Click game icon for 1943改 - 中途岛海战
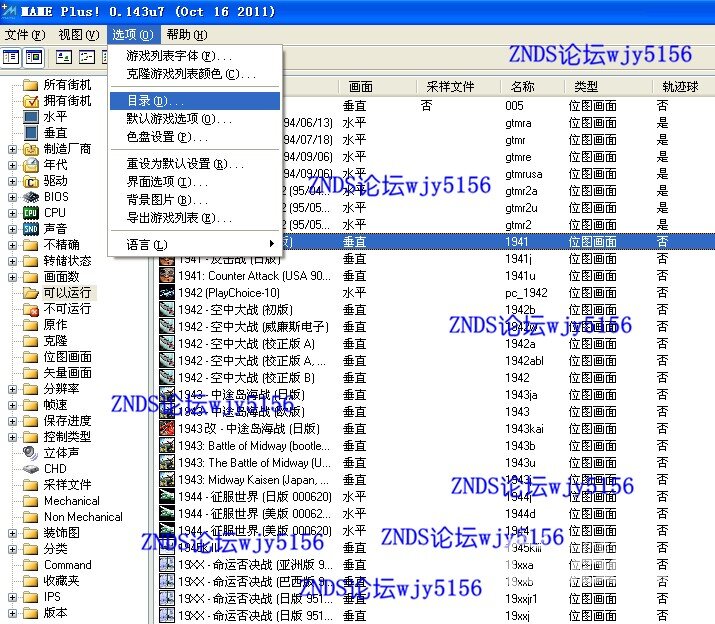This screenshot has height=624, width=715. 166,428
